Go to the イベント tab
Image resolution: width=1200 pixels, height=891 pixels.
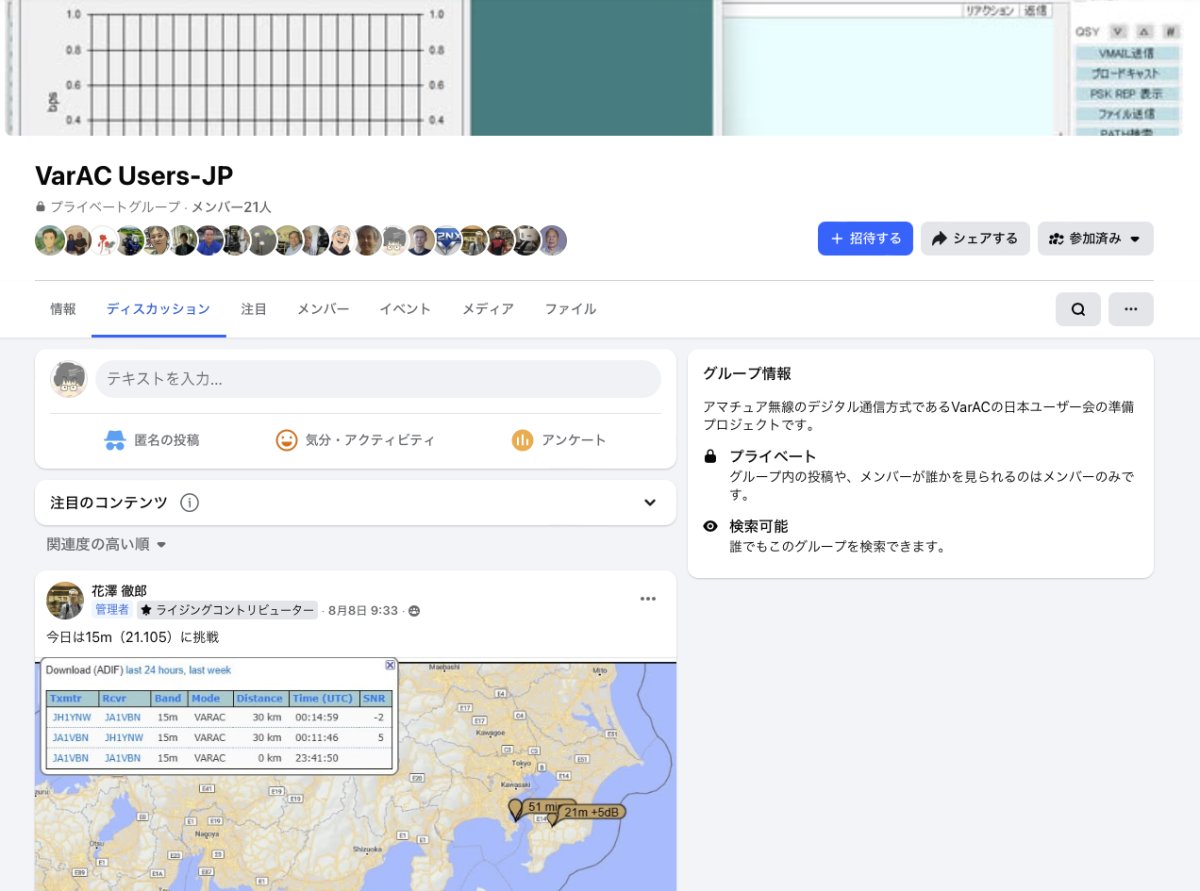(405, 309)
